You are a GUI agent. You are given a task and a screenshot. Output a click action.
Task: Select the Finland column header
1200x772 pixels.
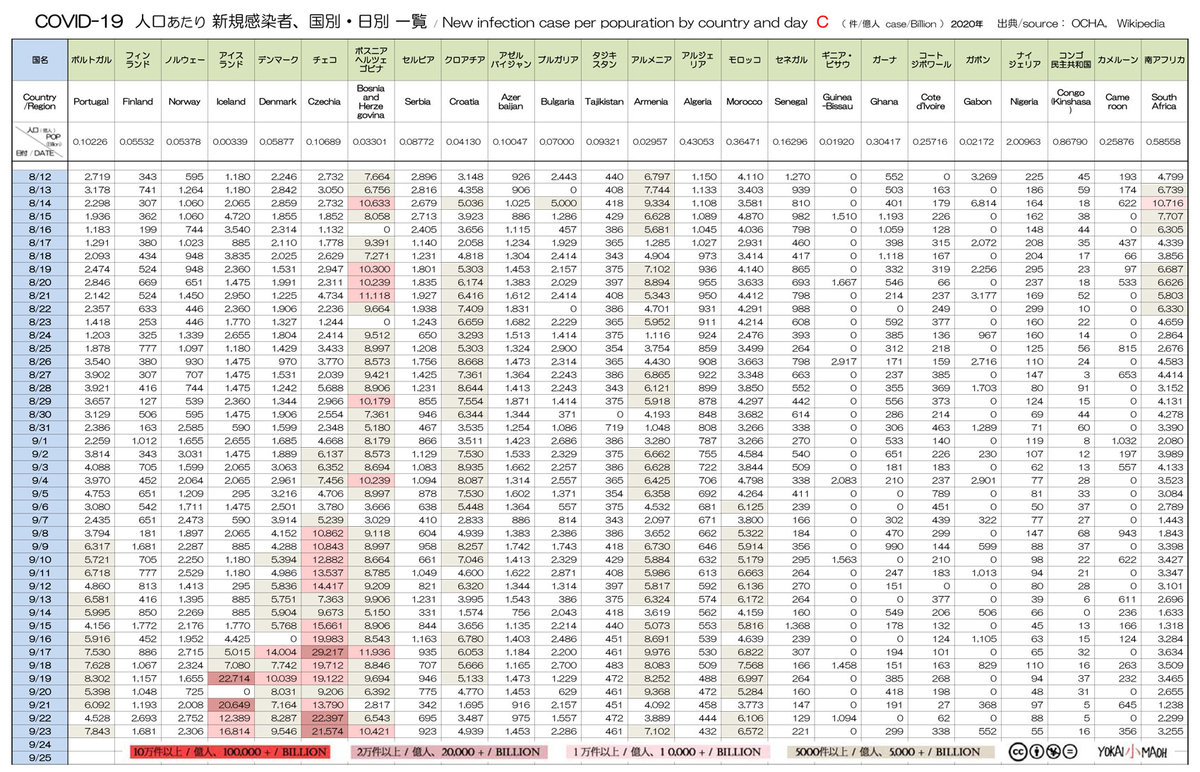(x=138, y=101)
